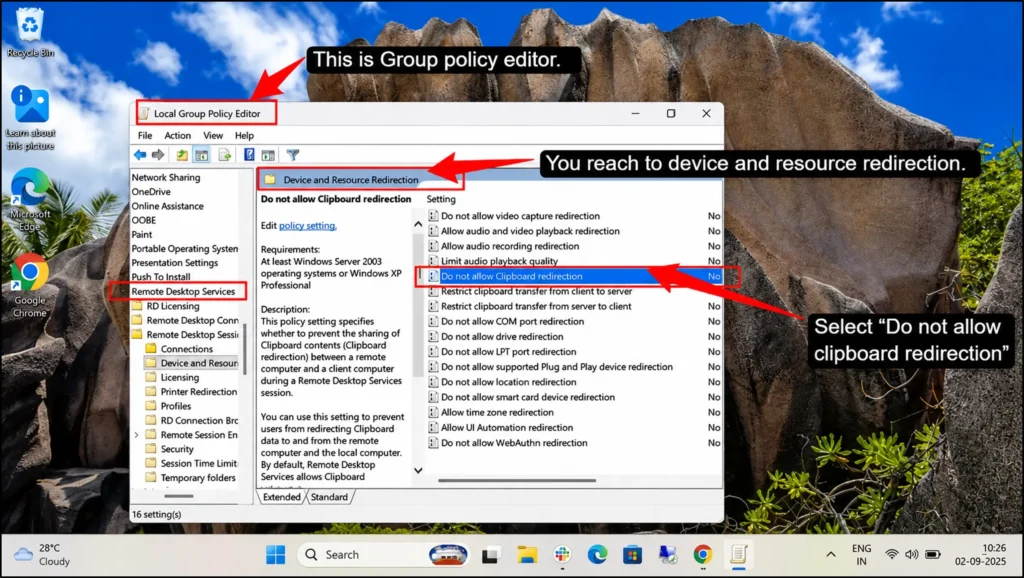
Task: Click the description pane's scroll down arrow
Action: (x=418, y=470)
